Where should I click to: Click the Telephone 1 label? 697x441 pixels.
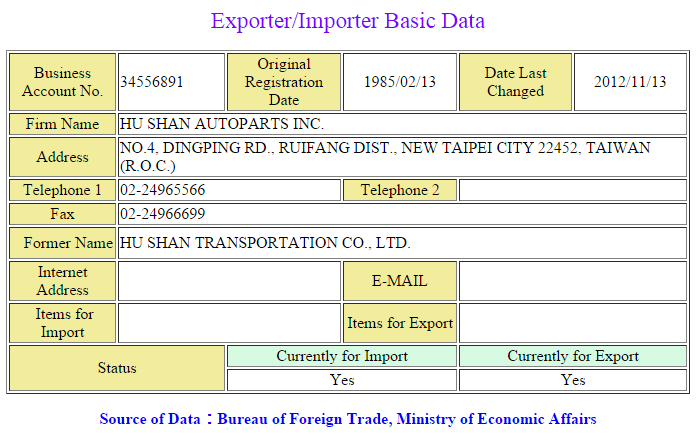[63, 190]
